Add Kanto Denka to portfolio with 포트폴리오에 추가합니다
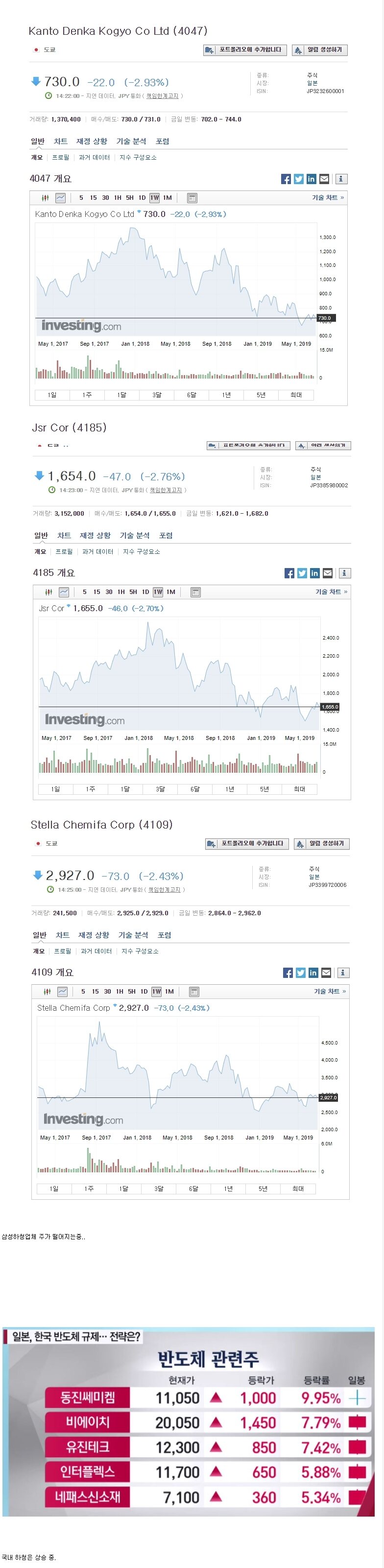The width and height of the screenshot is (384, 1568). pos(244,50)
